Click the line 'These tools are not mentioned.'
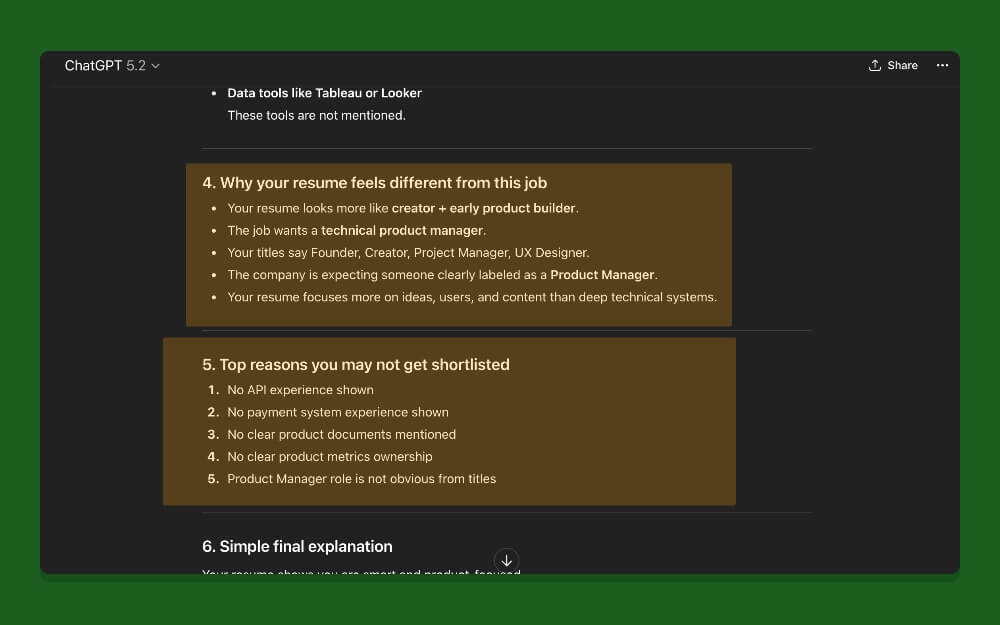Image resolution: width=1000 pixels, height=625 pixels. (x=316, y=115)
